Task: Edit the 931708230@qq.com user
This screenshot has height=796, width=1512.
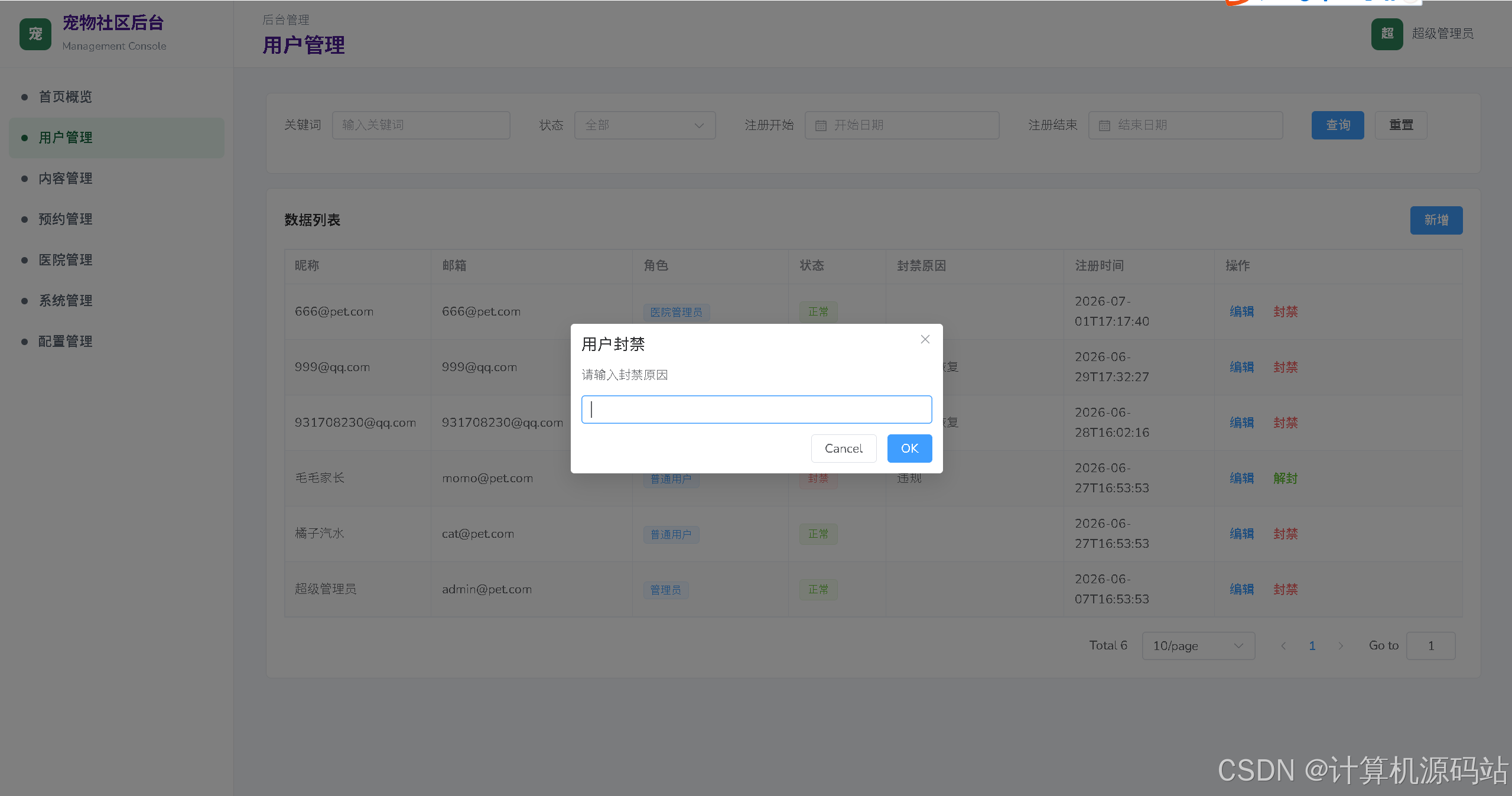Action: coord(1241,423)
